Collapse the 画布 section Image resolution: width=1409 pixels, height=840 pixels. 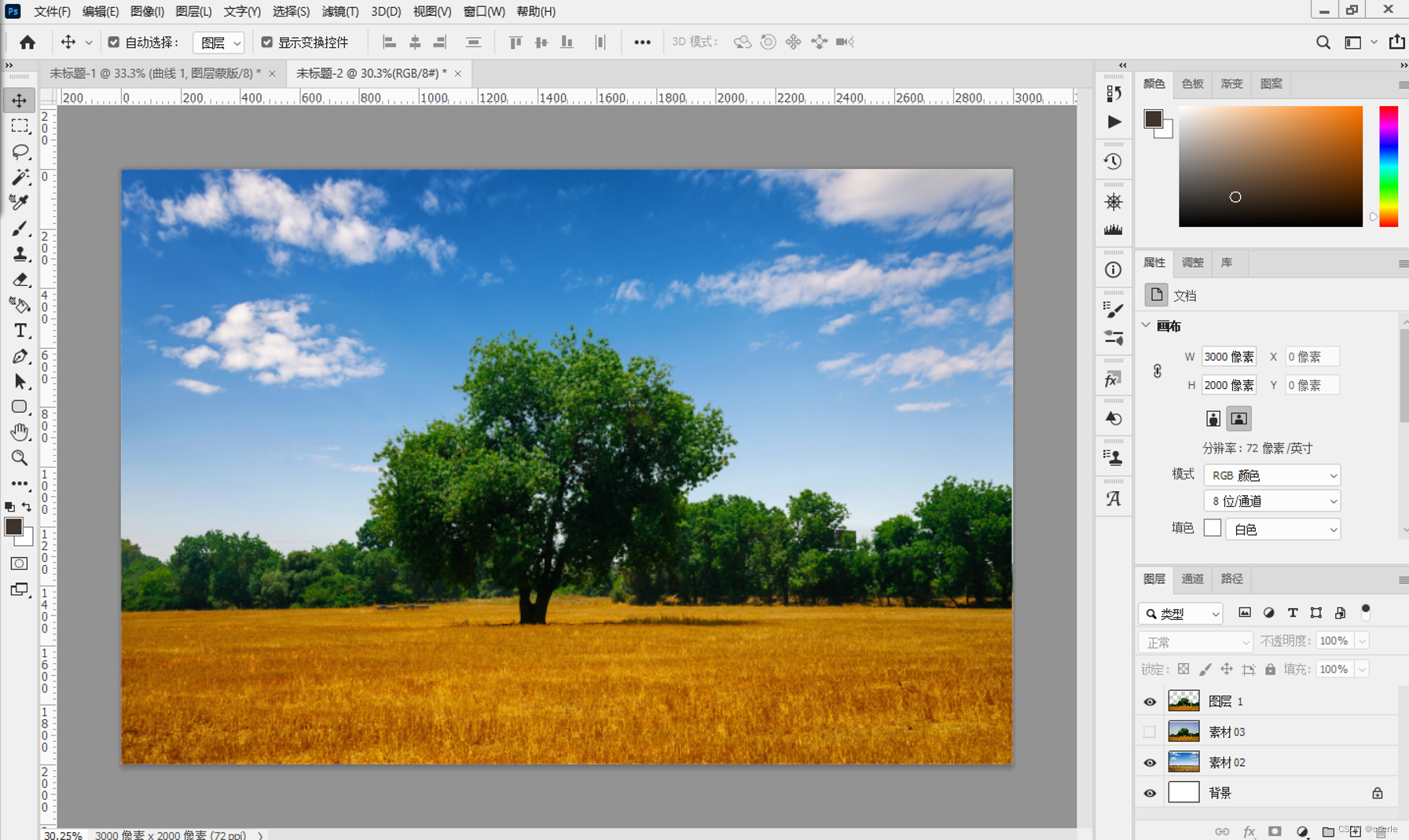tap(1146, 325)
